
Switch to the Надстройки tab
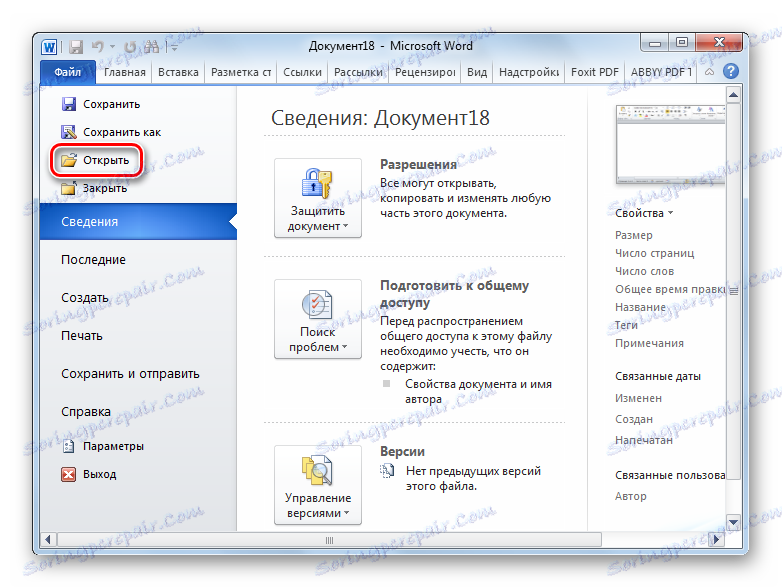(529, 72)
